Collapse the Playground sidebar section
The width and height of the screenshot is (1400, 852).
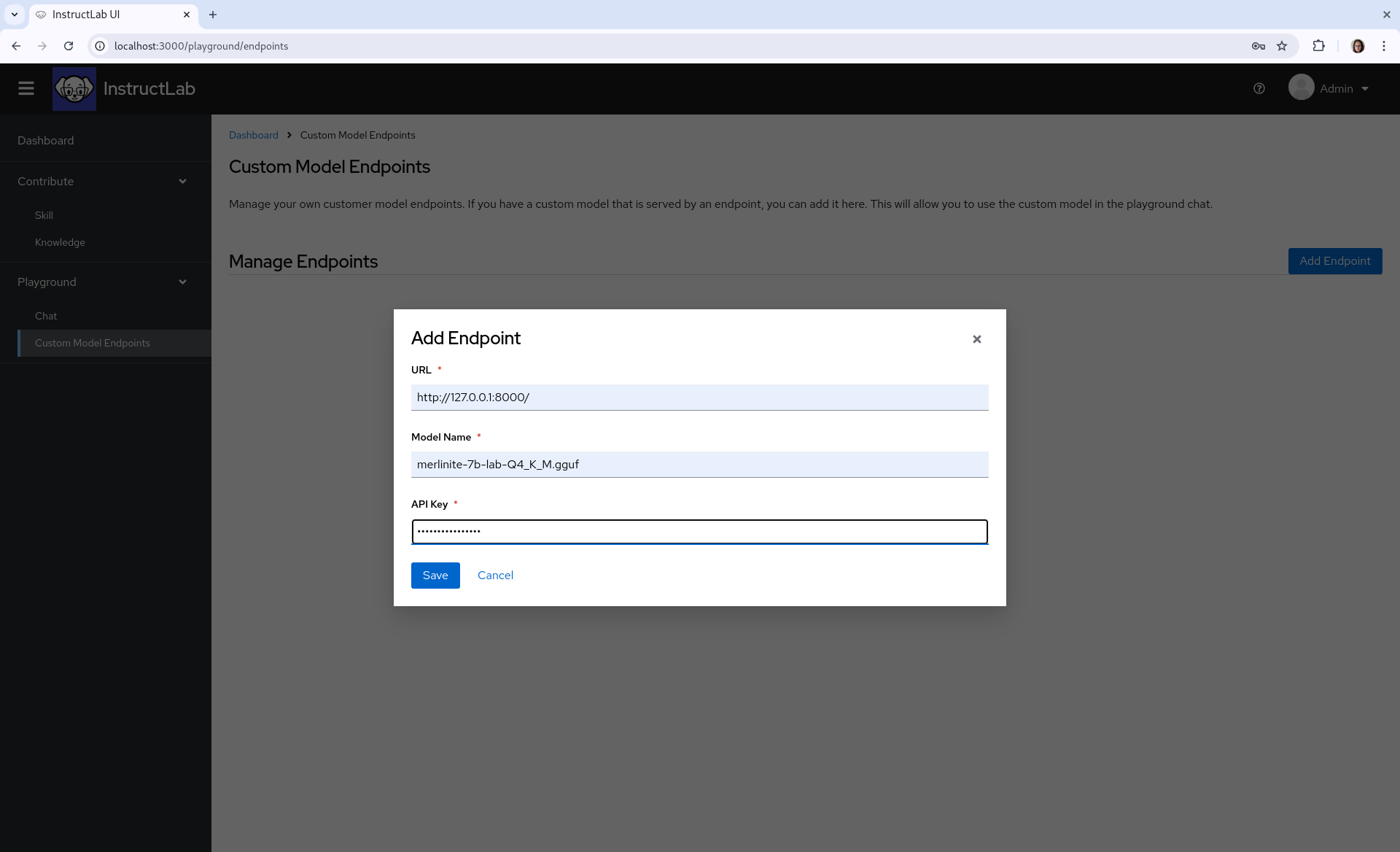[182, 282]
